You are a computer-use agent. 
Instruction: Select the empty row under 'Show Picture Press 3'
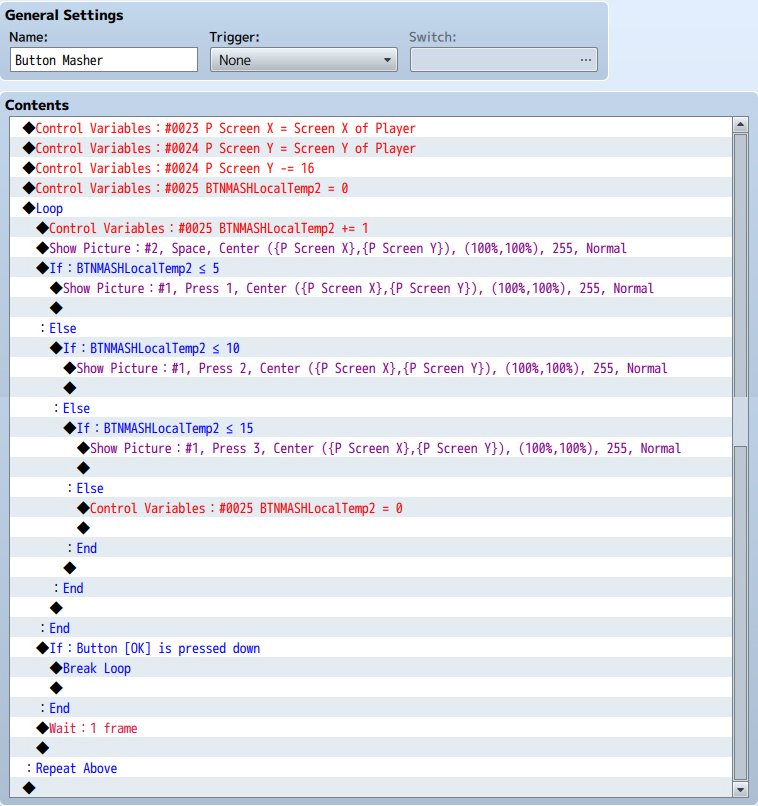point(371,468)
